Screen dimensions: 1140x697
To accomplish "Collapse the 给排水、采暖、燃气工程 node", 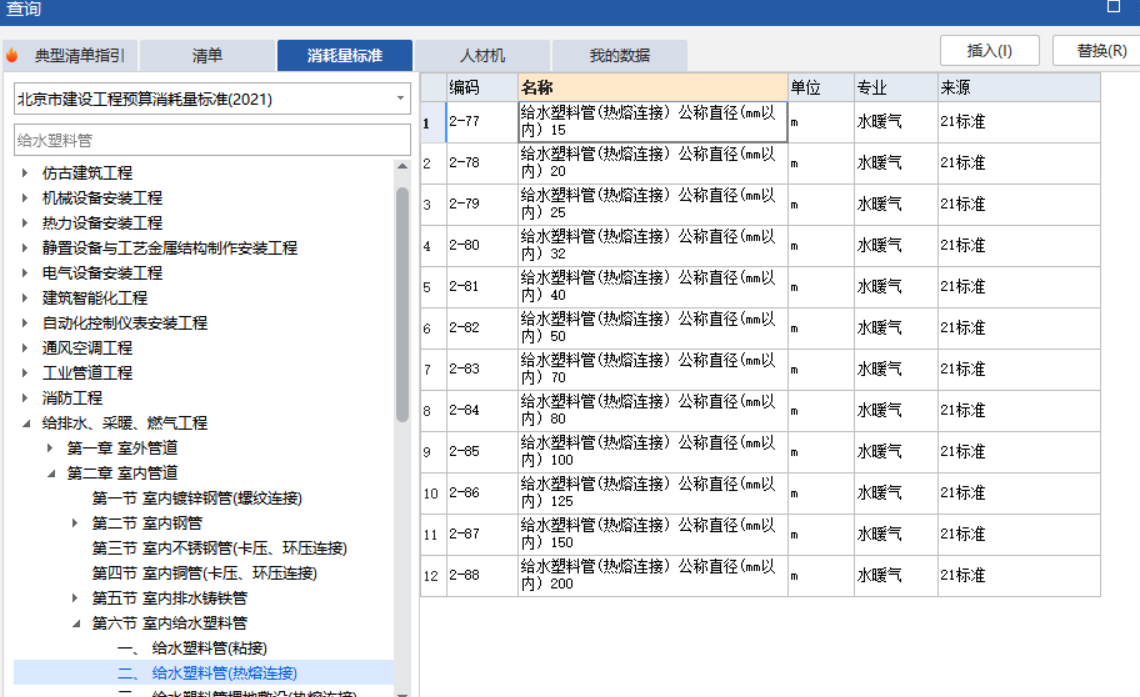I will click(x=25, y=423).
